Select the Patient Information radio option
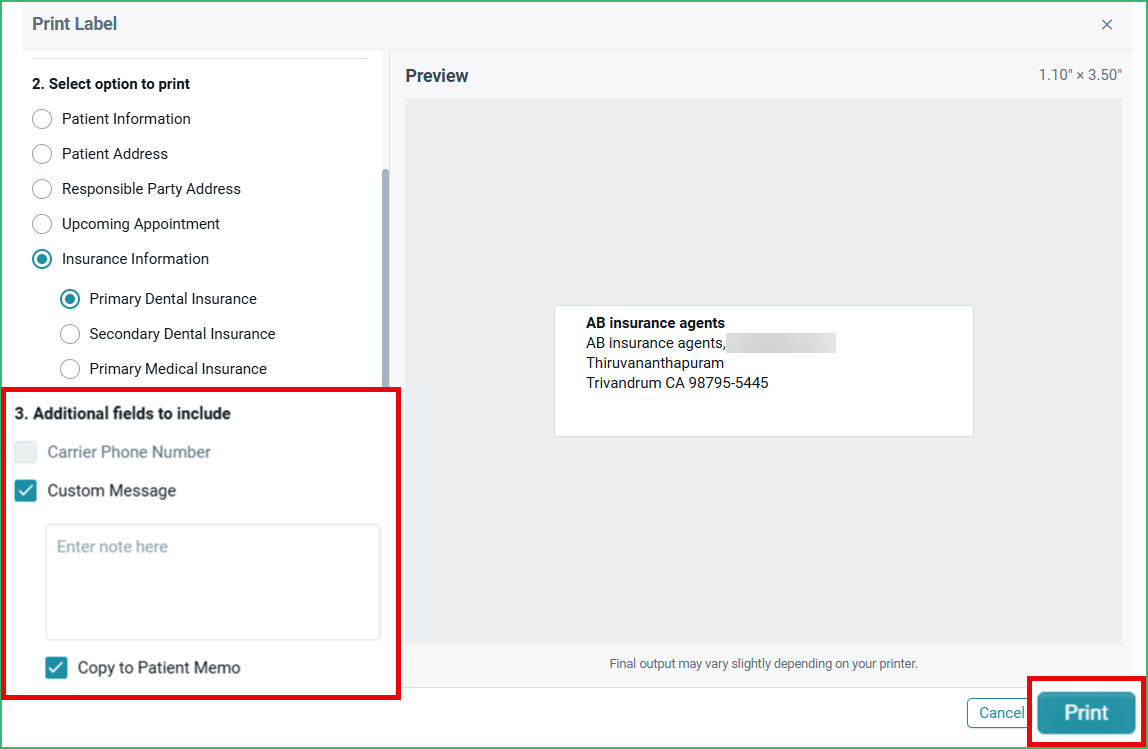The width and height of the screenshot is (1148, 749). [x=42, y=119]
